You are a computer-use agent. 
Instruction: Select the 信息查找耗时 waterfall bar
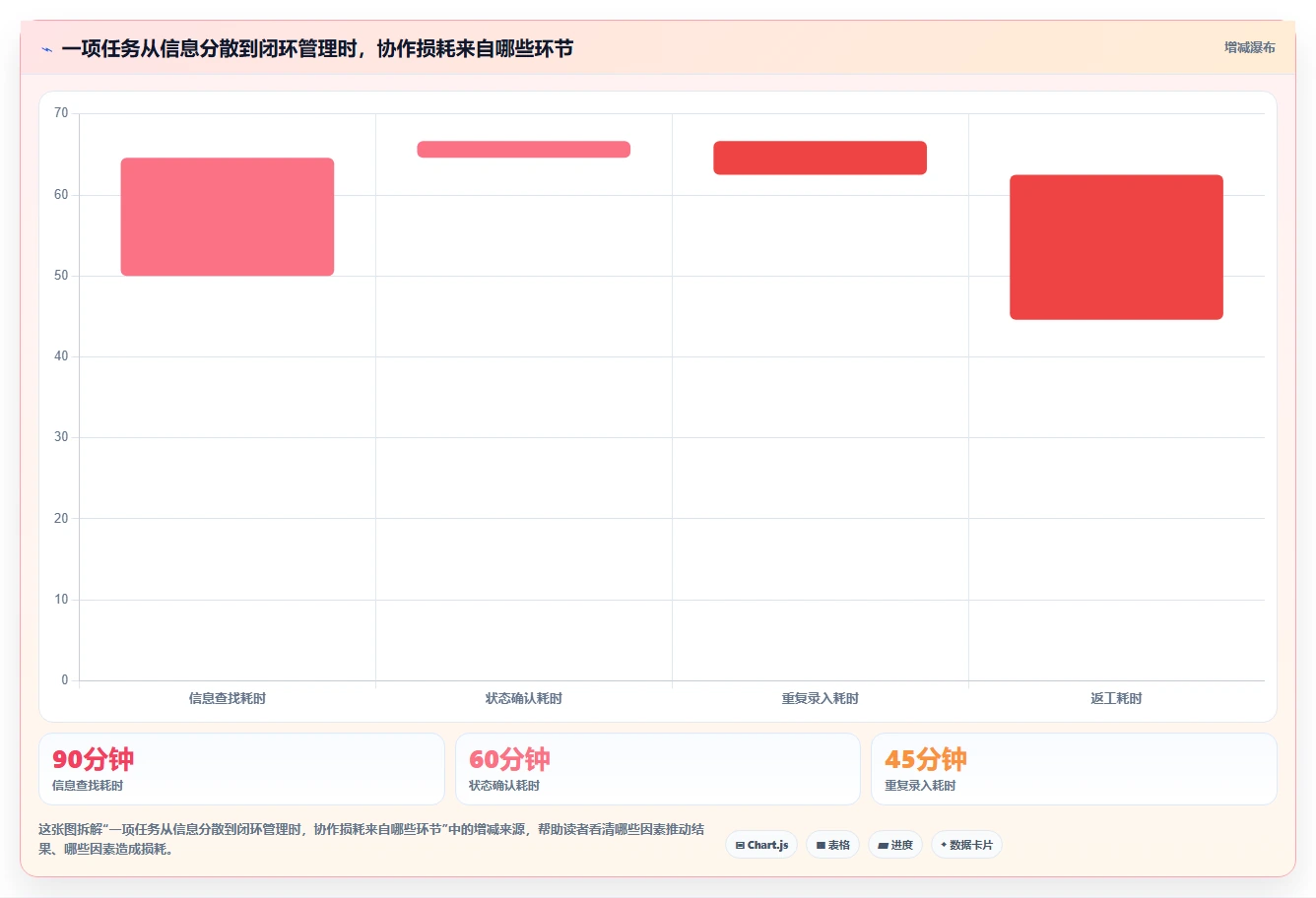coord(228,217)
